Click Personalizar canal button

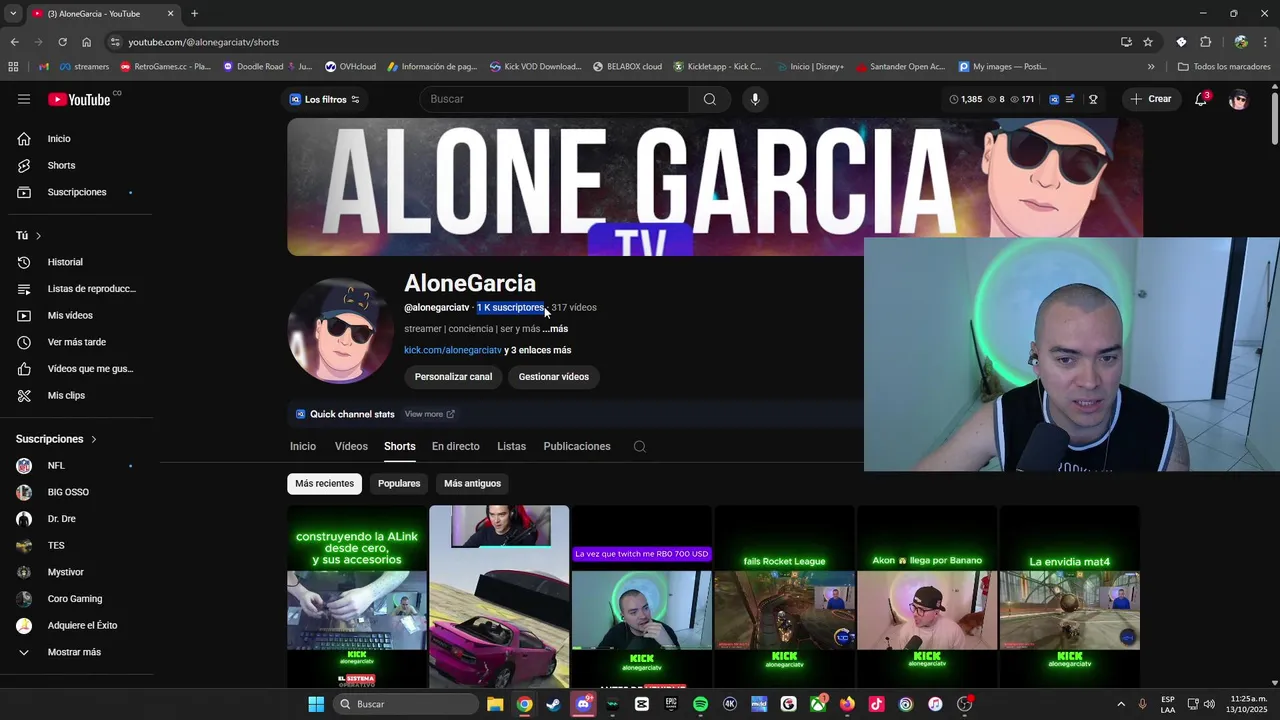point(453,377)
